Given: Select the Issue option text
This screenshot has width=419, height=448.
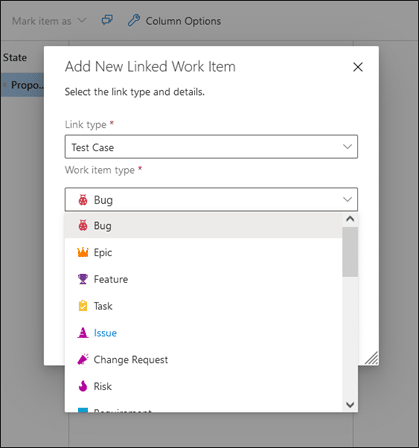Looking at the screenshot, I should point(105,333).
